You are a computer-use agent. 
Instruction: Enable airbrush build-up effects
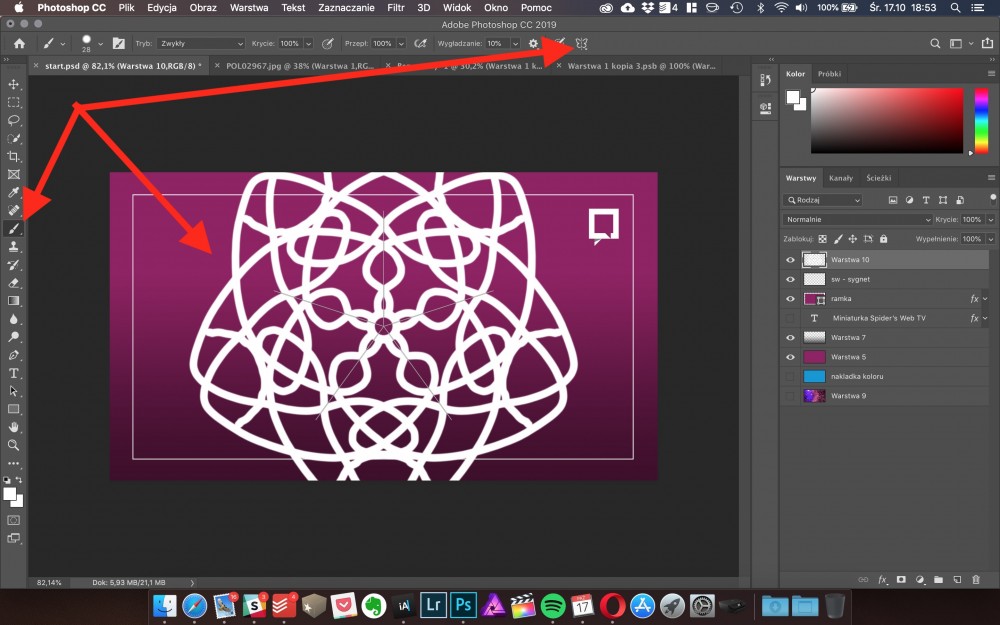[x=420, y=43]
